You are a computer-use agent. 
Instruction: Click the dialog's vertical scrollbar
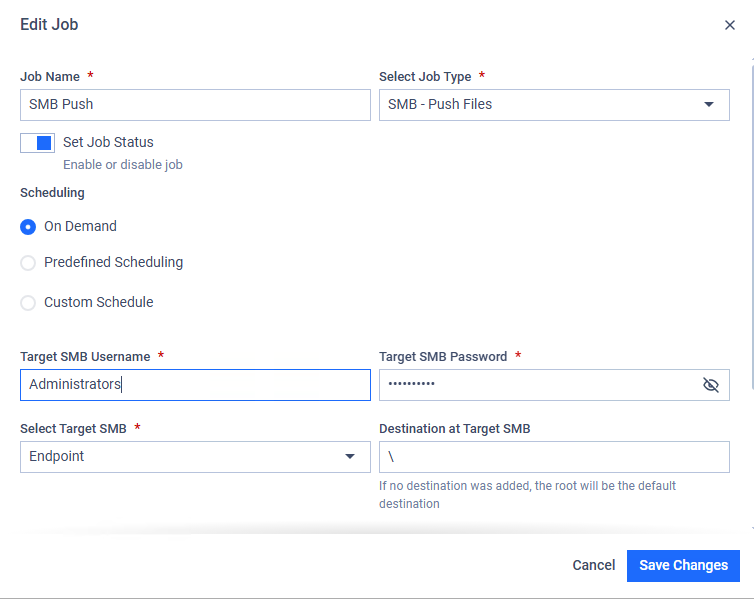752,224
